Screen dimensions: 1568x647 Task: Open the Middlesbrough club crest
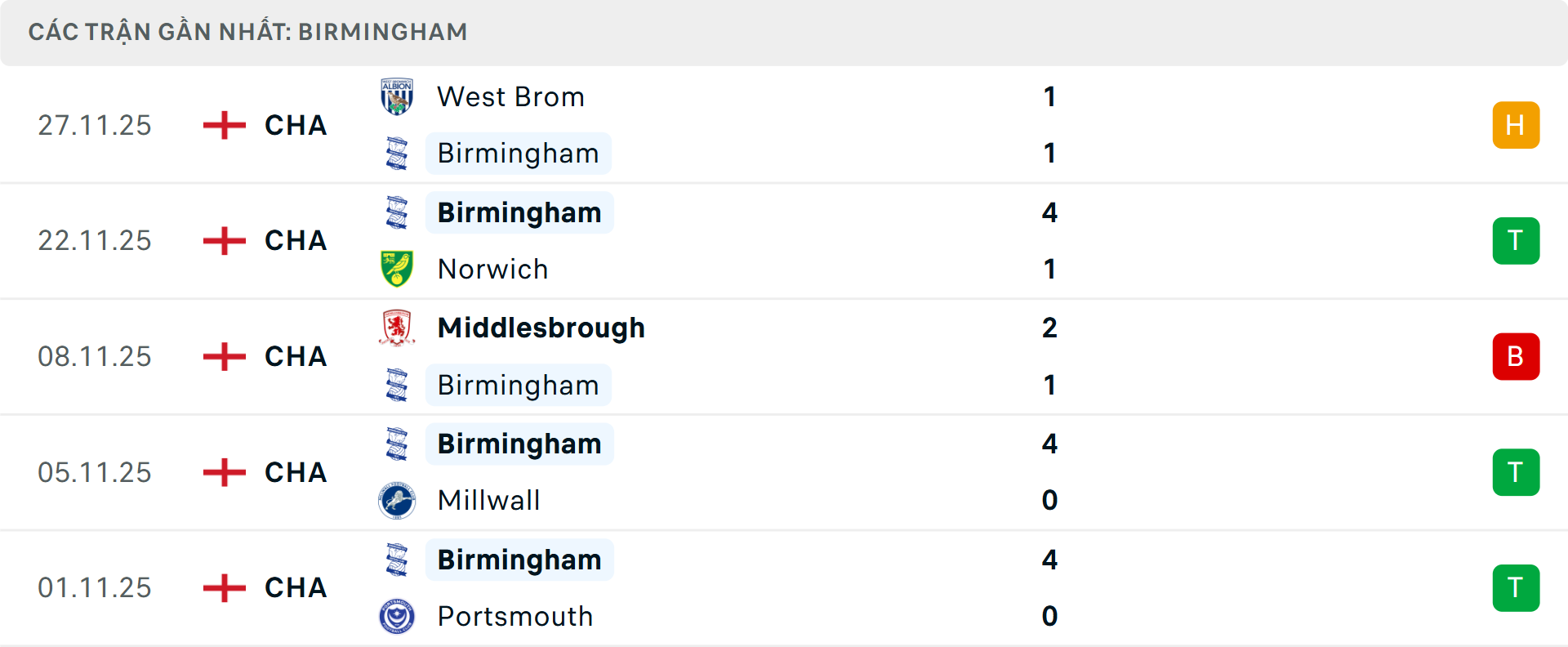397,328
